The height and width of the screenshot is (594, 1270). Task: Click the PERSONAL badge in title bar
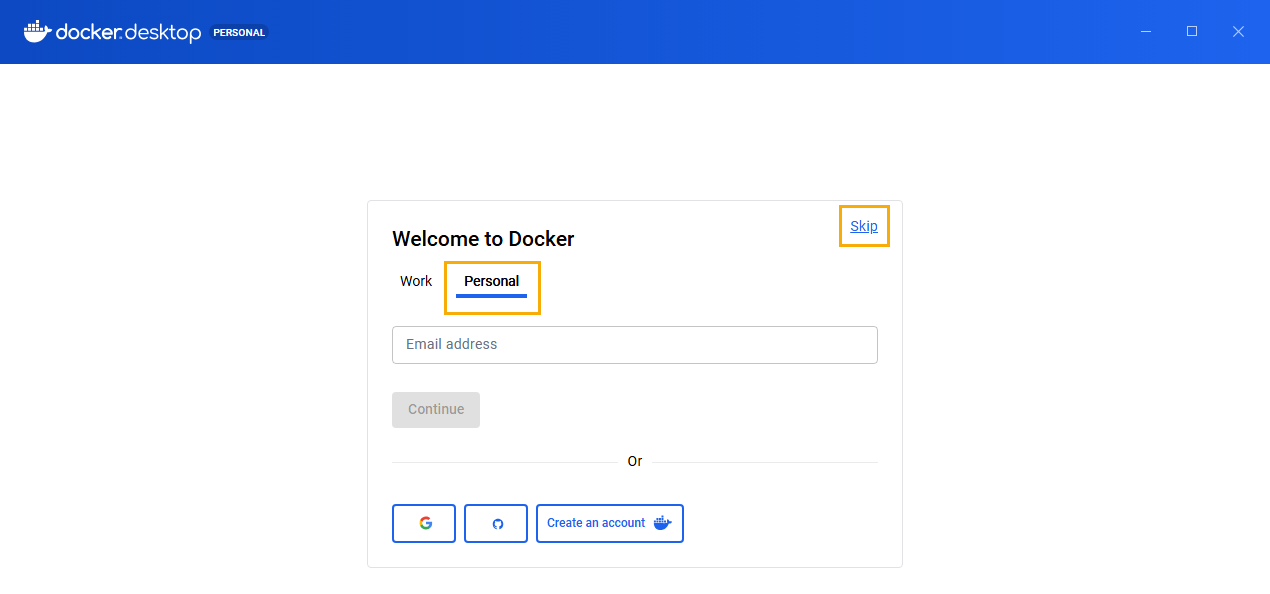coord(240,32)
